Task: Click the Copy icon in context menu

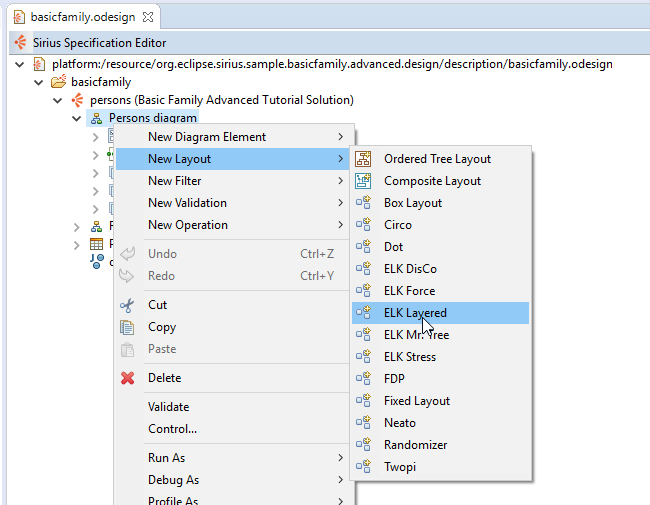Action: coord(127,327)
